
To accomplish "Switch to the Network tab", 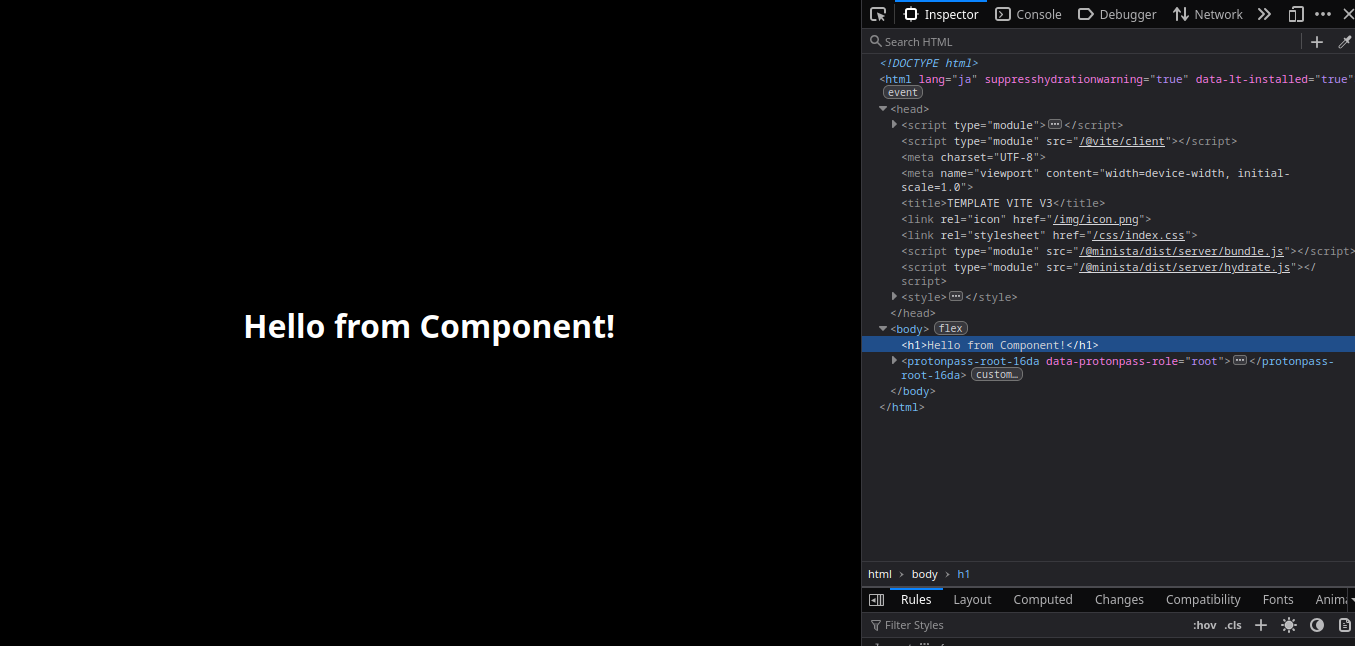I will 1207,14.
